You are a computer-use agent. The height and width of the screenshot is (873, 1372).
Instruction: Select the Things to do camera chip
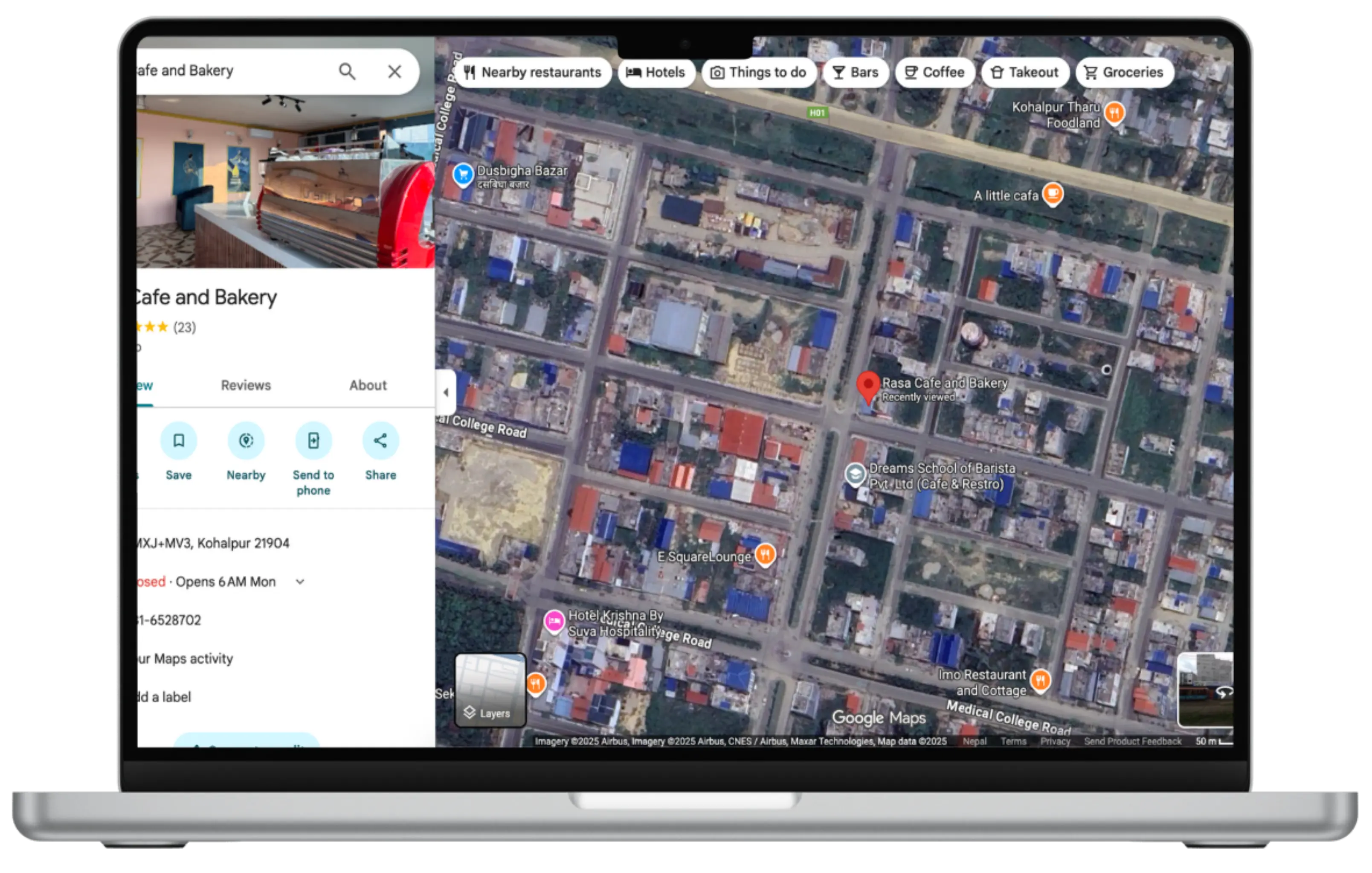[x=759, y=72]
